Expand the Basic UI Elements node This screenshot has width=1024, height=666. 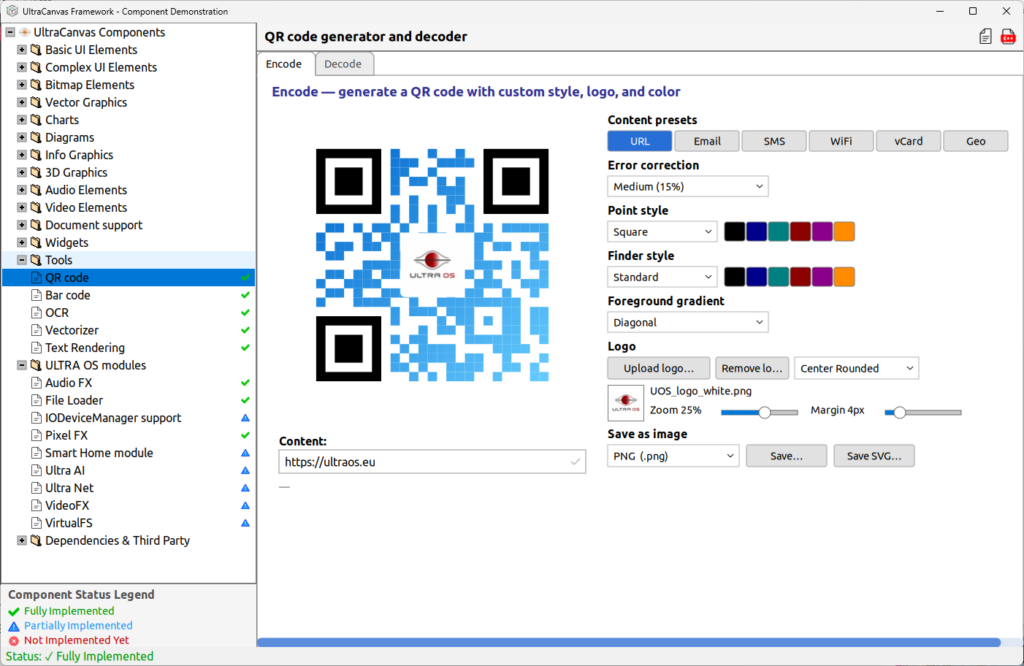click(x=22, y=50)
